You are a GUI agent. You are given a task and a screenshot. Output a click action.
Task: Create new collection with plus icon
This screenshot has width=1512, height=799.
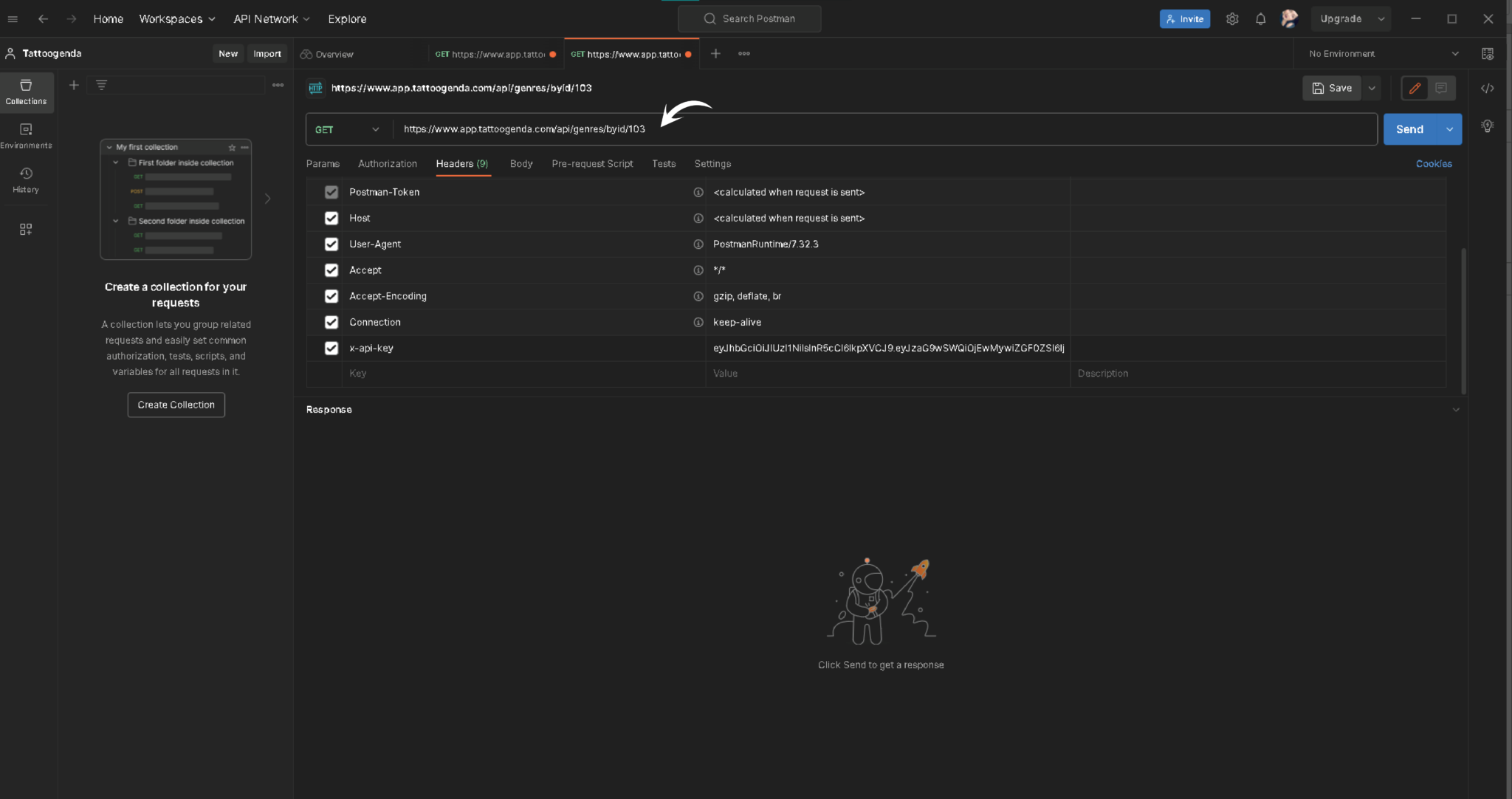point(74,86)
